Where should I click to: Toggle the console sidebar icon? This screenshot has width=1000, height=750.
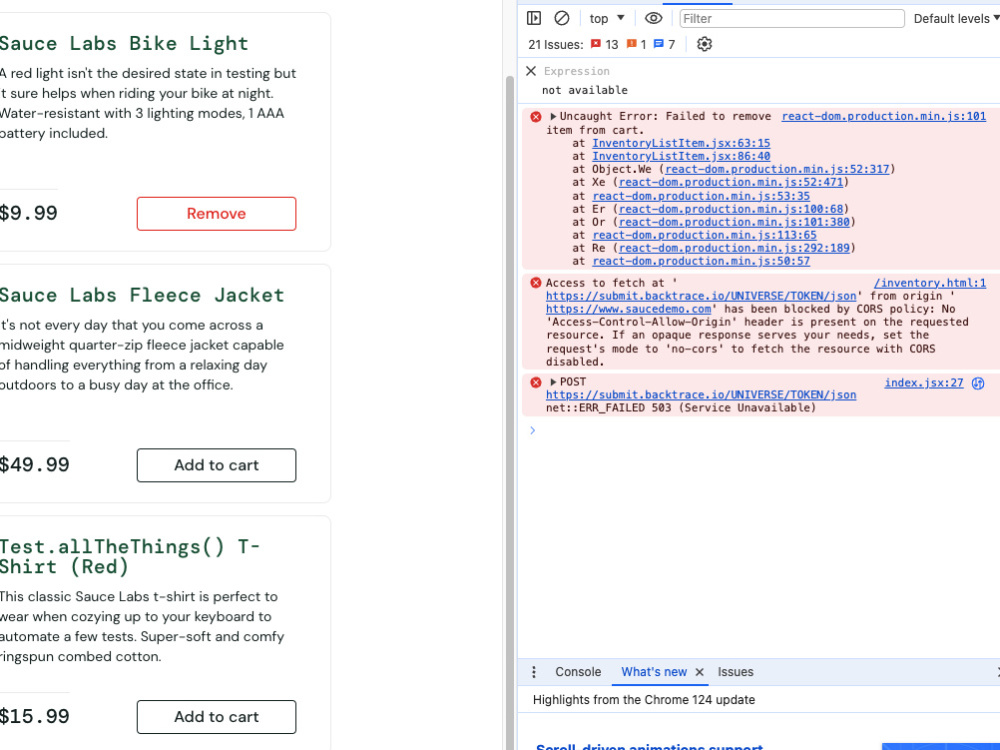pos(534,18)
